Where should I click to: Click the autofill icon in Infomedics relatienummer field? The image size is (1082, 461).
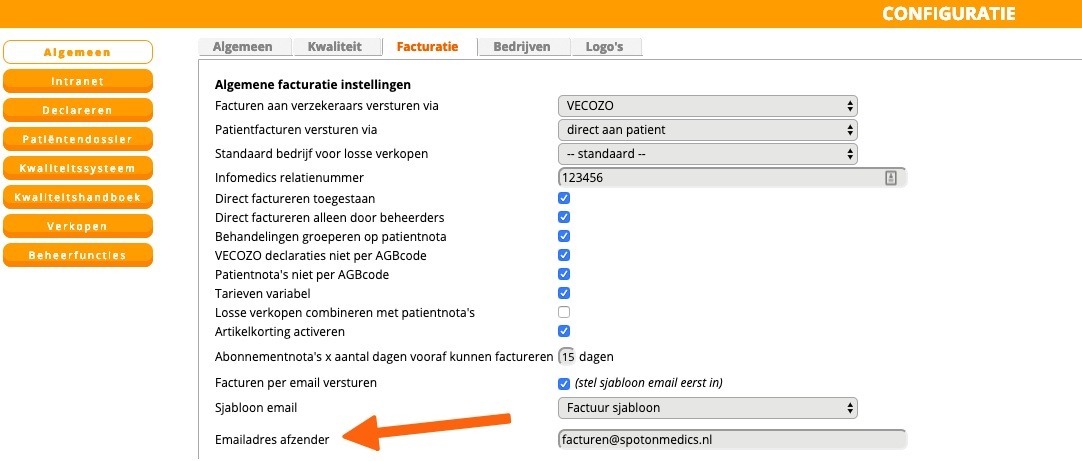click(x=891, y=177)
